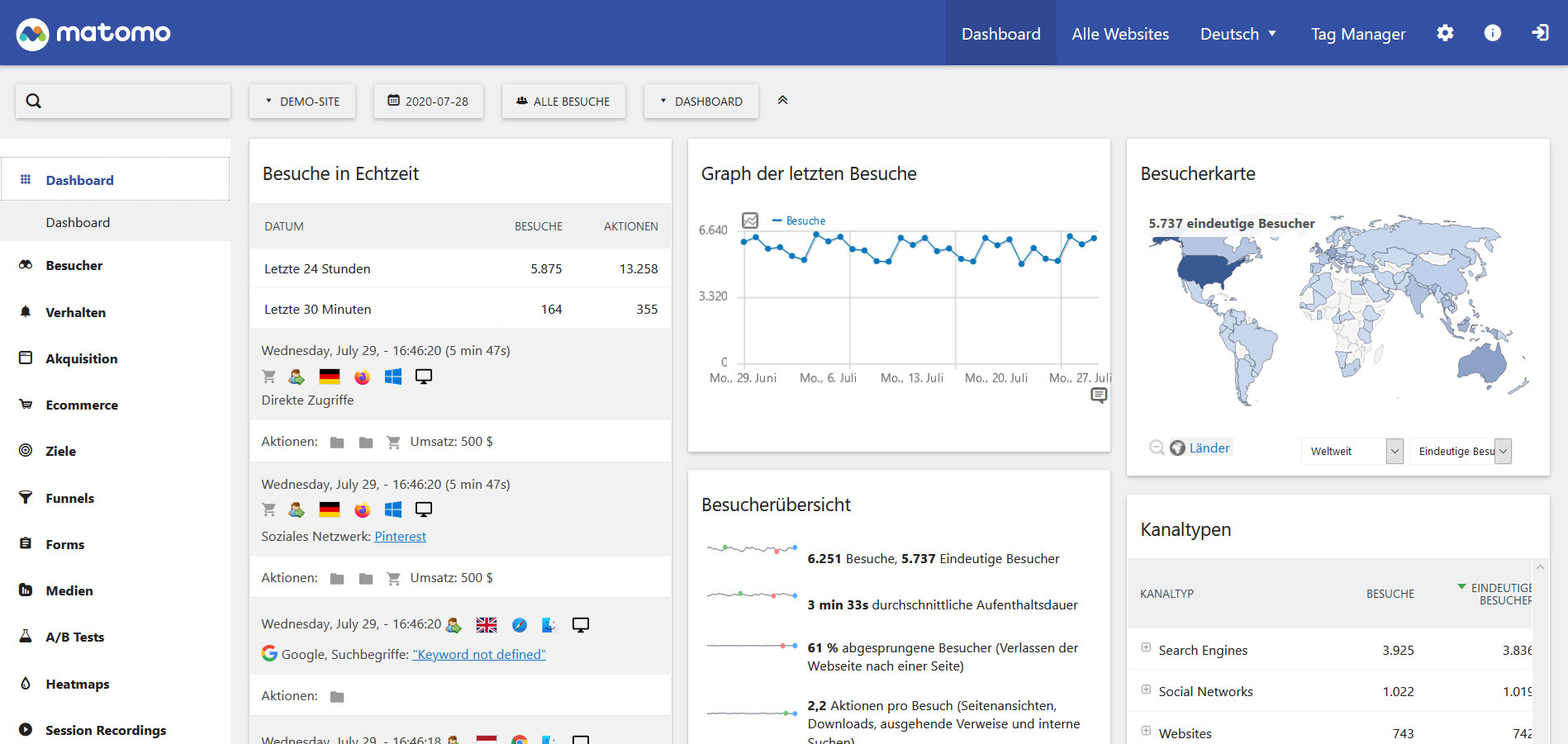
Task: Click the A/B Tests flask icon
Action: (26, 636)
